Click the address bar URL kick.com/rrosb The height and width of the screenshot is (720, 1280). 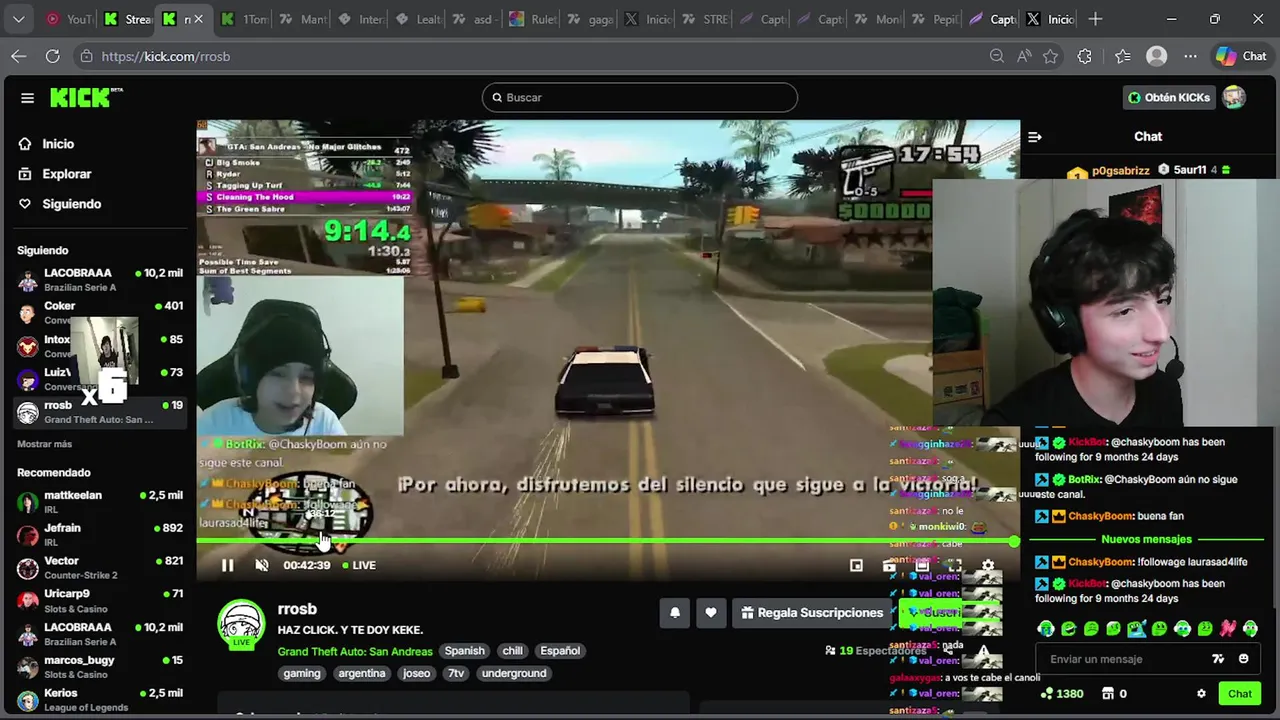click(166, 57)
